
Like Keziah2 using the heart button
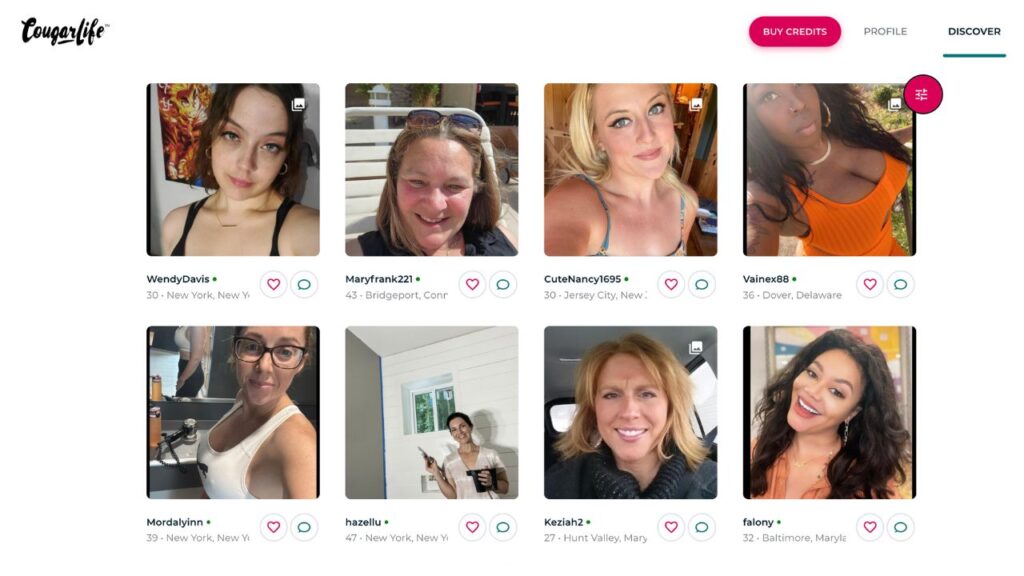tap(671, 527)
